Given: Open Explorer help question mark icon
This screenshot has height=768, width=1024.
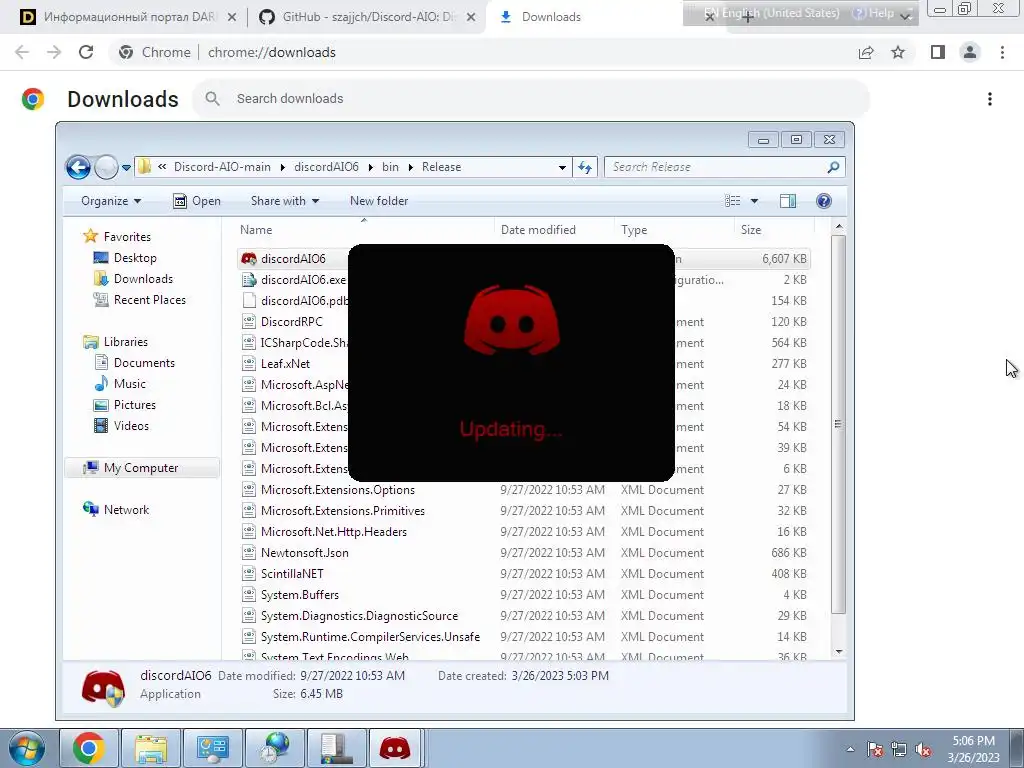Looking at the screenshot, I should click(824, 201).
